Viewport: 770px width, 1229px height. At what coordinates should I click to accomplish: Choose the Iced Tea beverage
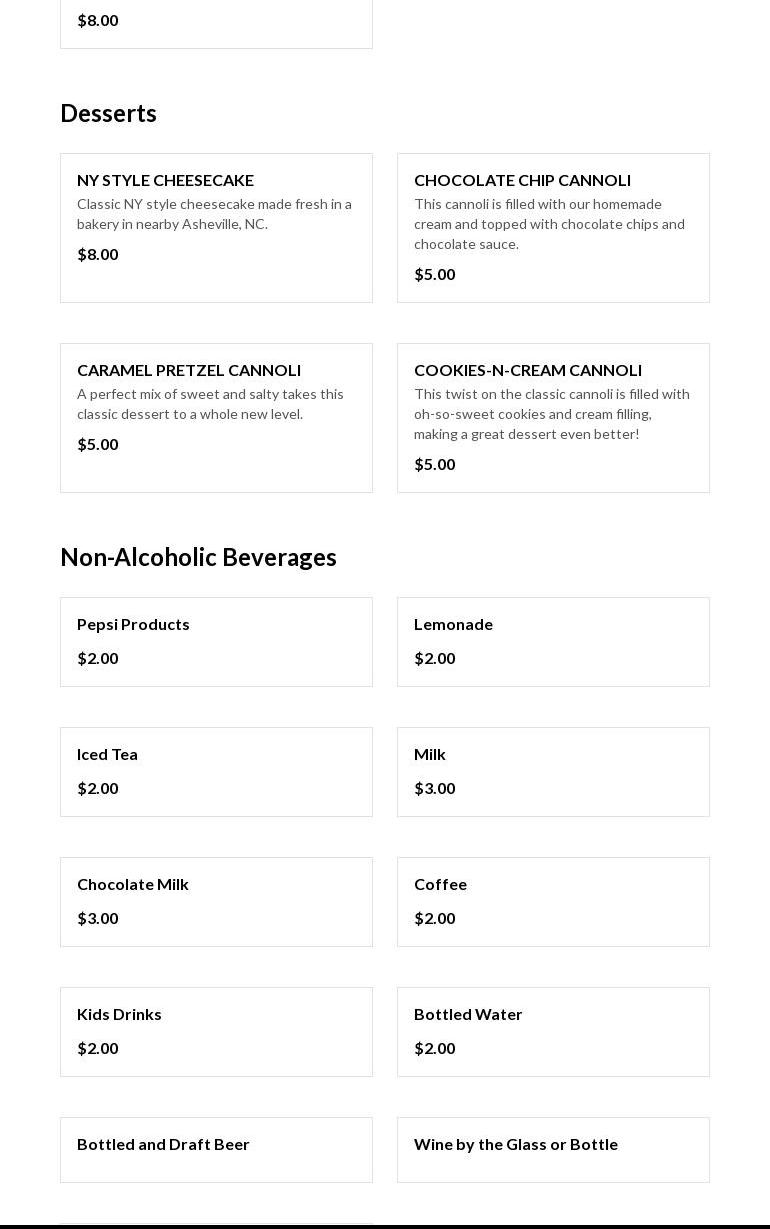216,772
